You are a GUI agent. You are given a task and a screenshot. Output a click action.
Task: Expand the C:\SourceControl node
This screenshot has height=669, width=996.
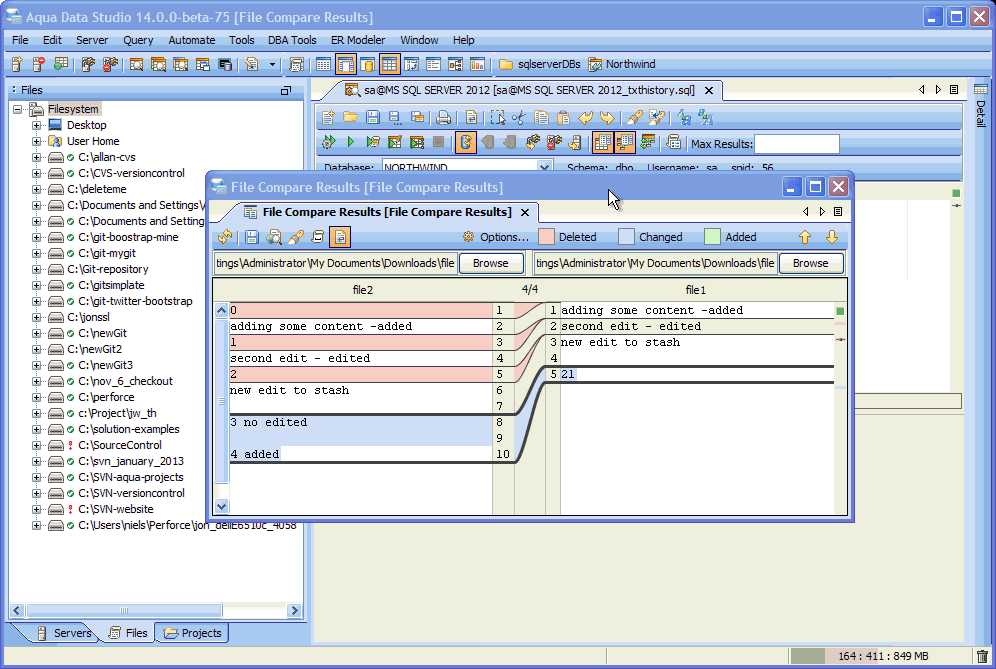(36, 445)
